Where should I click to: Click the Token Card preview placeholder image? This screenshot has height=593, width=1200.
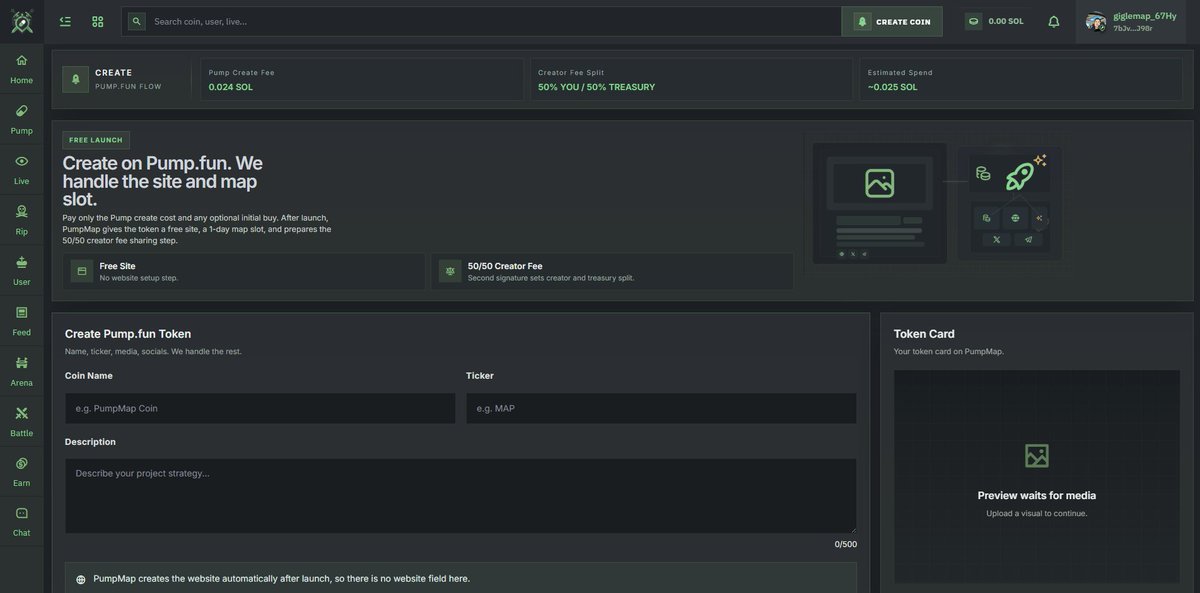click(1037, 456)
